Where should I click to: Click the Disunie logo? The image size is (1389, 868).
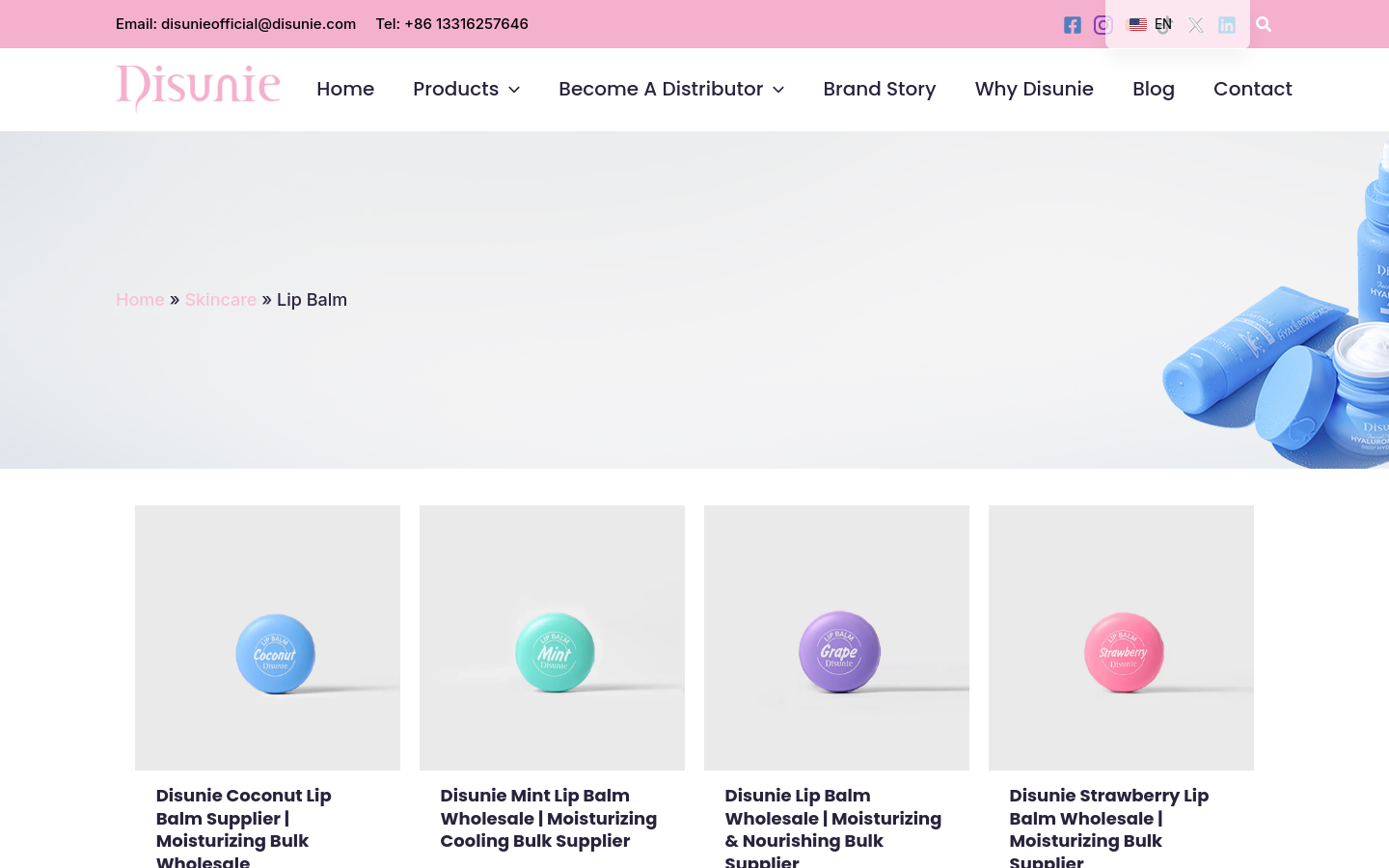coord(198,88)
